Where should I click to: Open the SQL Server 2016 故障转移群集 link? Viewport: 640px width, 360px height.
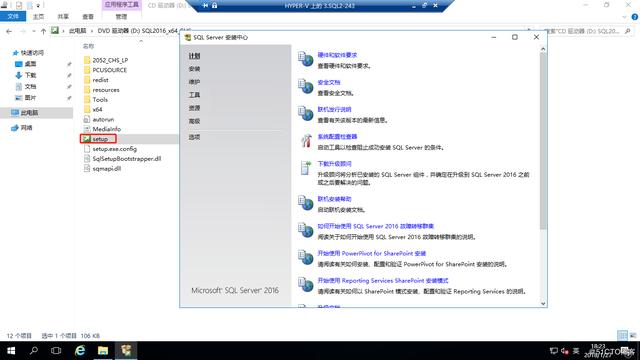pos(376,226)
